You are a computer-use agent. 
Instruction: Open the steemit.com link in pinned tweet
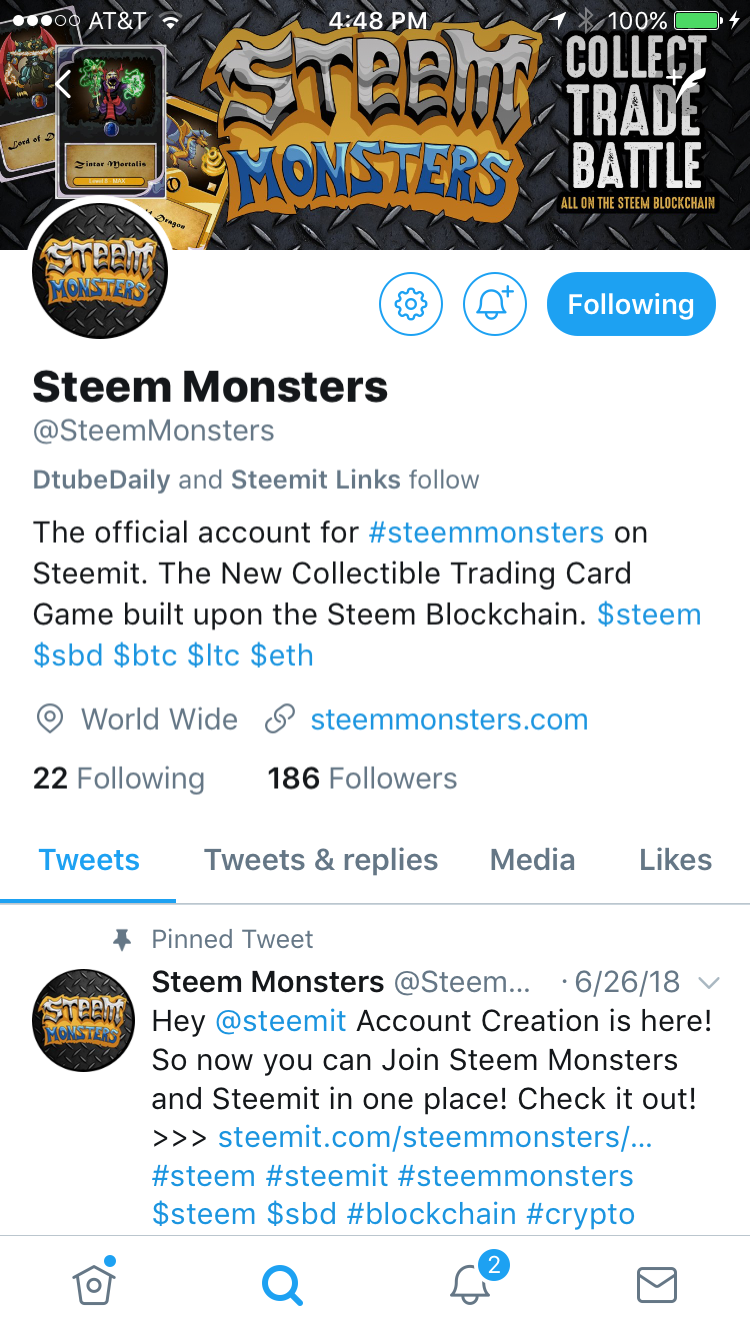pyautogui.click(x=435, y=1137)
